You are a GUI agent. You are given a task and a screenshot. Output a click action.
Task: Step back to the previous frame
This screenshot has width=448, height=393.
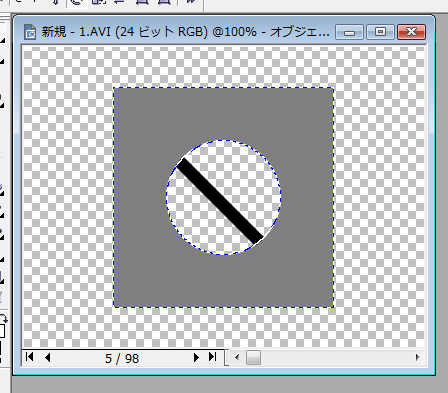click(48, 357)
